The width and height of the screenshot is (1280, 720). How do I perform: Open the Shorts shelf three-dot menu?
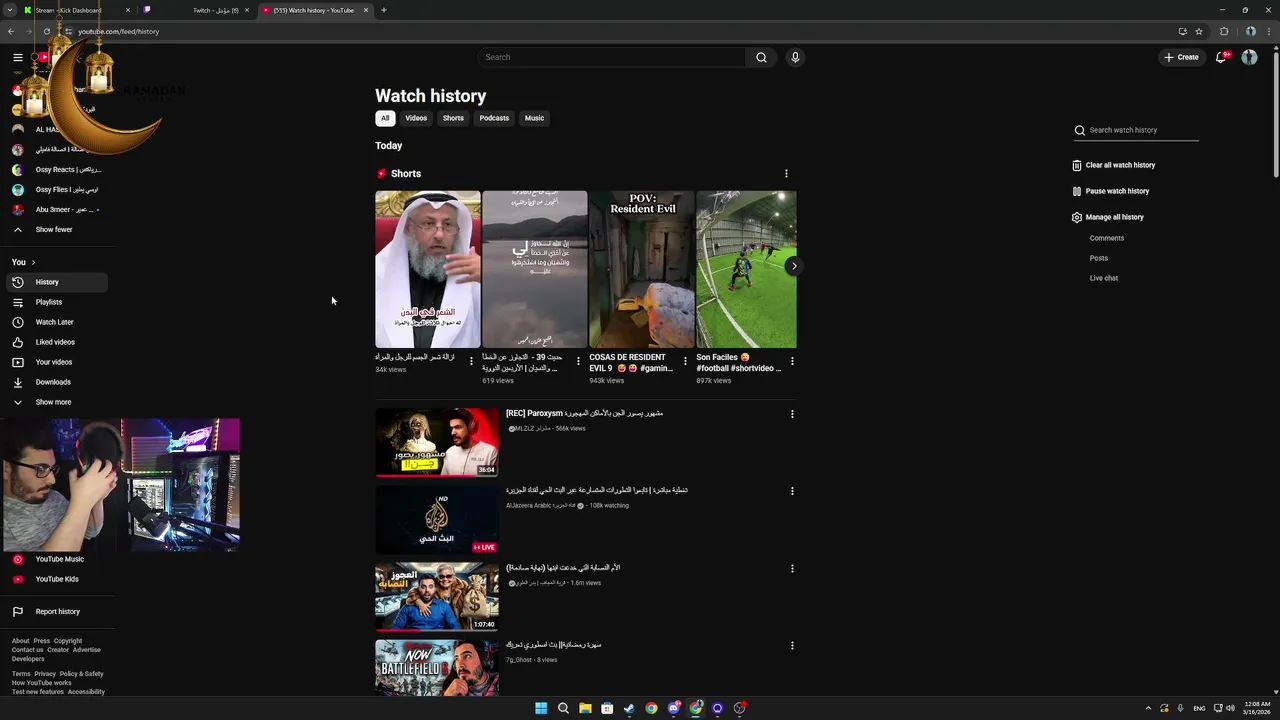(786, 174)
